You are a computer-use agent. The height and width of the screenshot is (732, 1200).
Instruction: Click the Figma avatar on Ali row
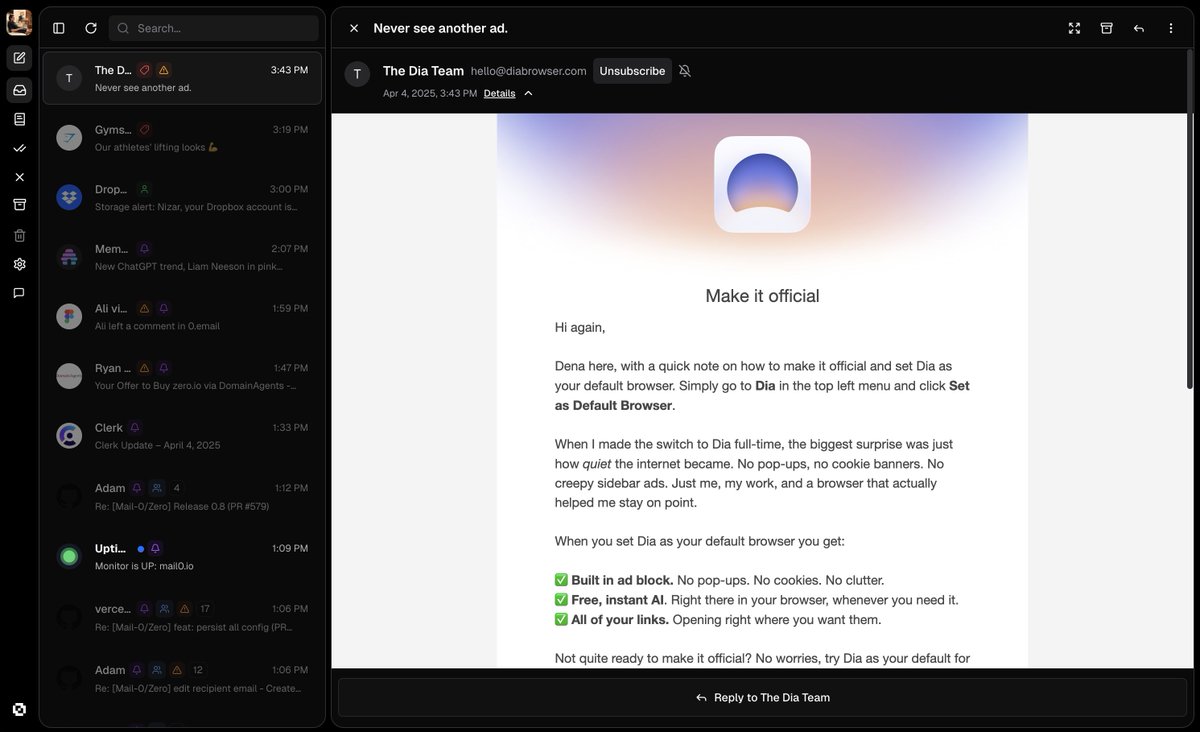pos(69,316)
